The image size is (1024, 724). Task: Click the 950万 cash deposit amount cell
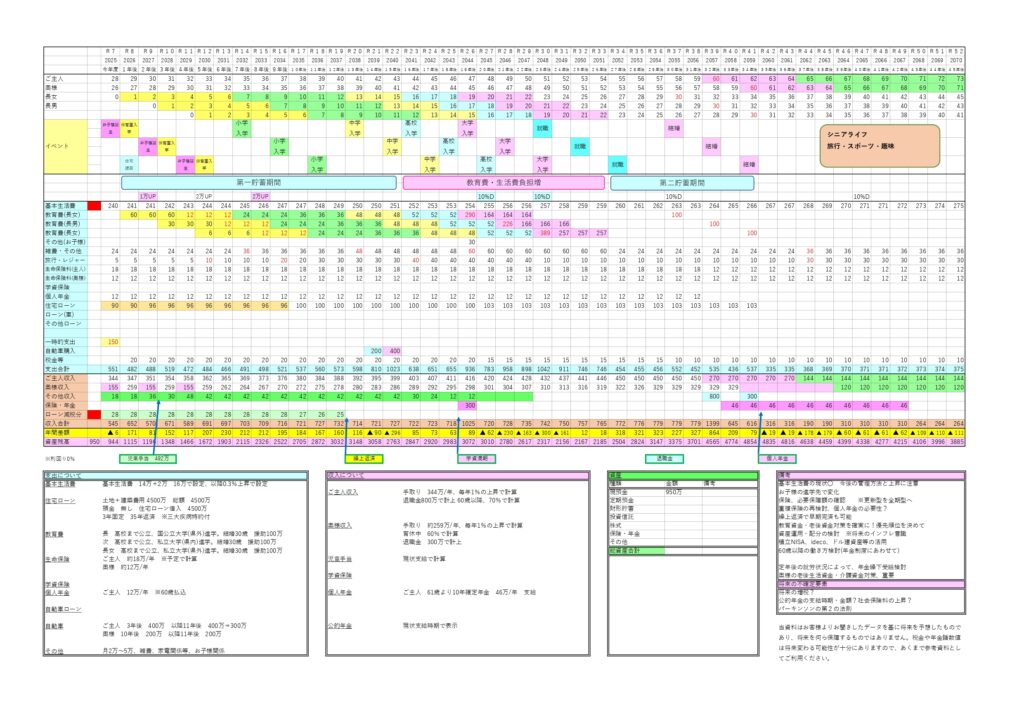674,492
